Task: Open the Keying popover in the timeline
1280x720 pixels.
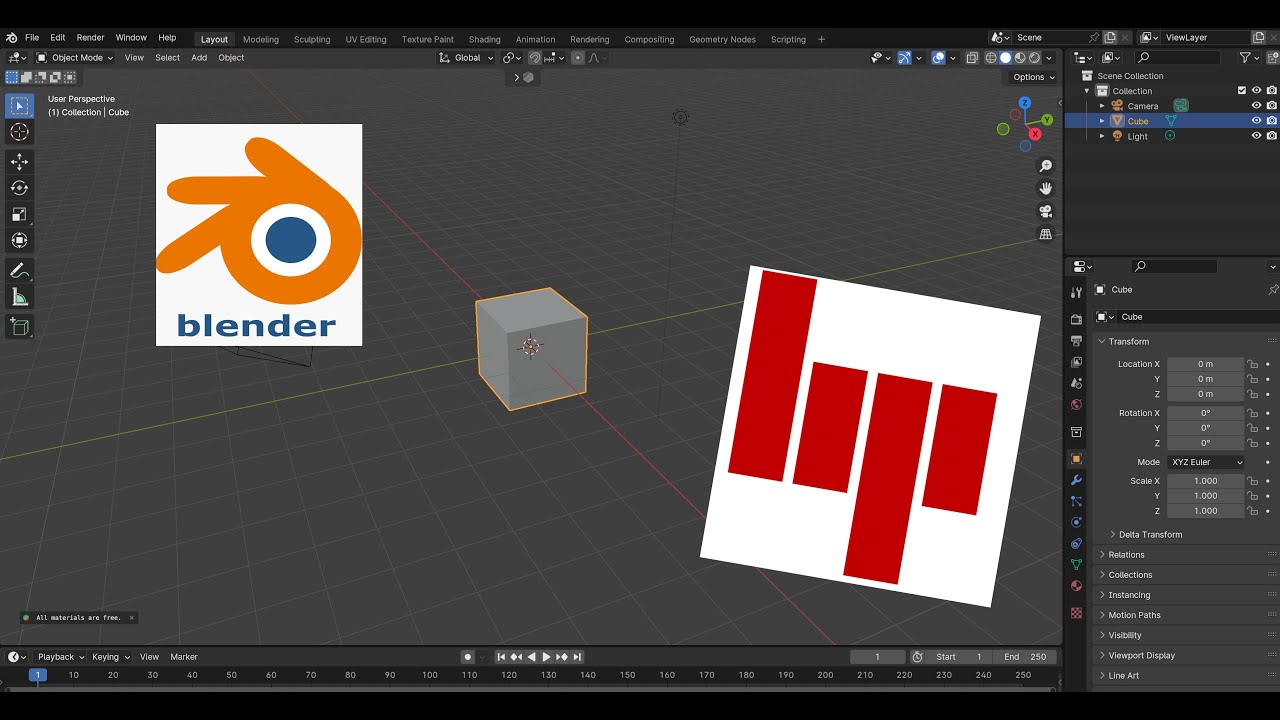Action: pos(111,657)
